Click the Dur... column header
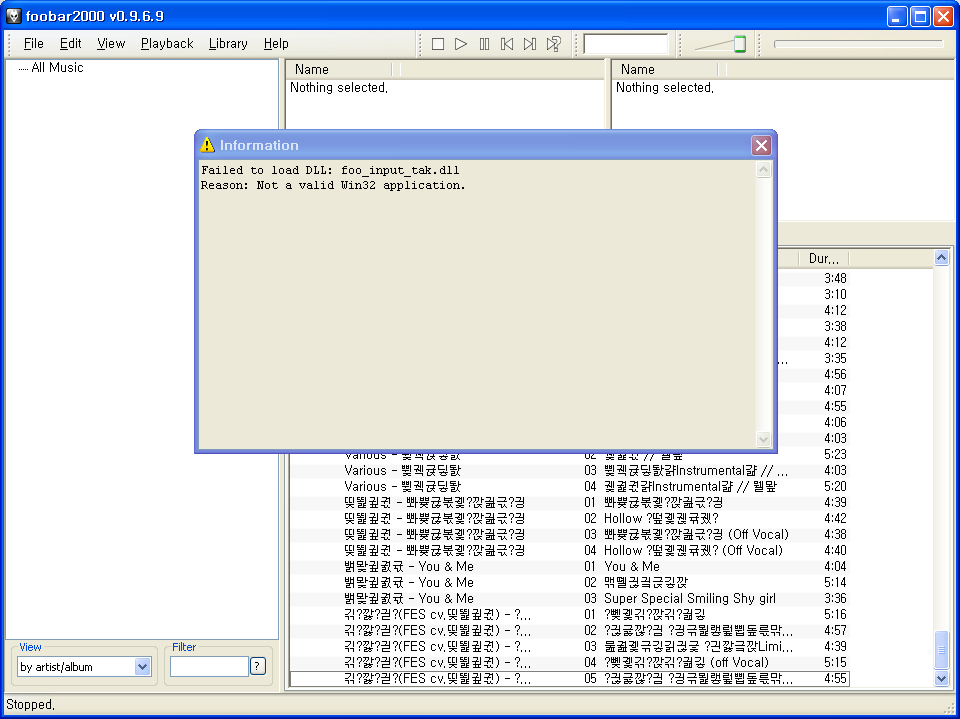 pos(824,259)
